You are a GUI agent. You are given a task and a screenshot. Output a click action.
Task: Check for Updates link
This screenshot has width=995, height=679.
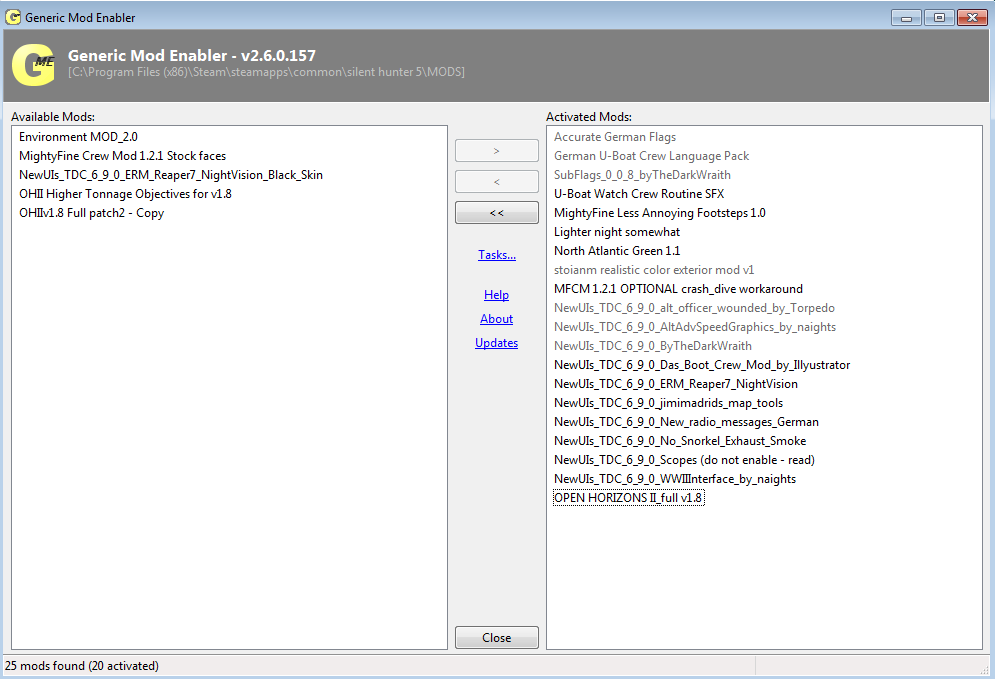(x=496, y=343)
